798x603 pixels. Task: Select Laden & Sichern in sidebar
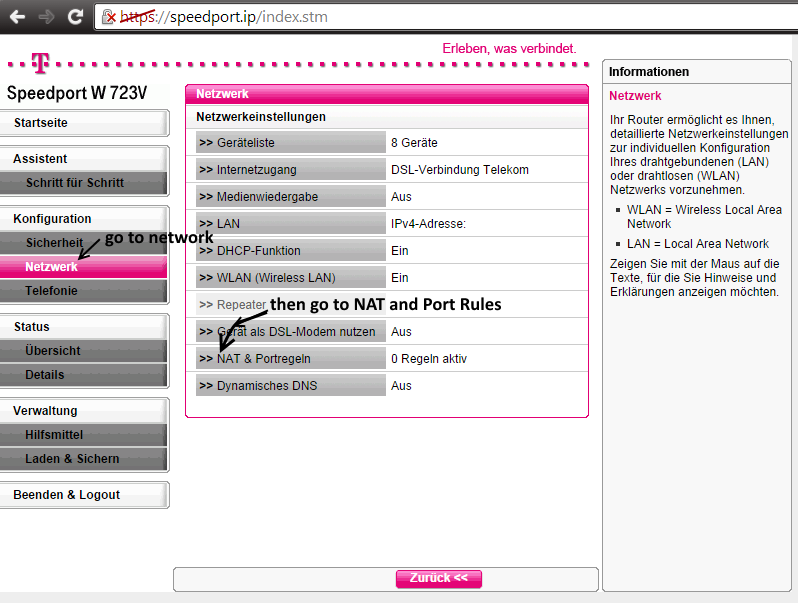(x=83, y=458)
